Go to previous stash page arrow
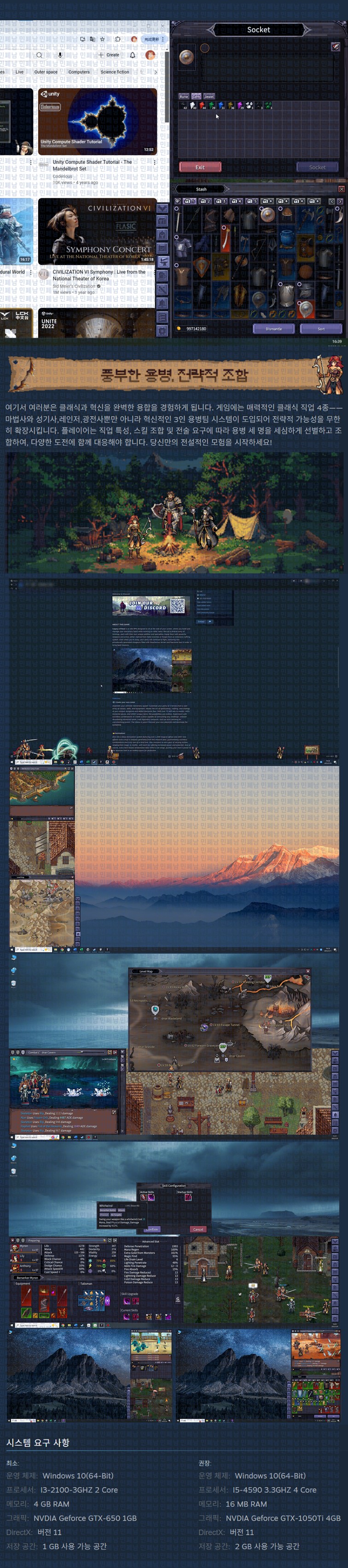Image resolution: width=348 pixels, height=1568 pixels. [x=331, y=201]
